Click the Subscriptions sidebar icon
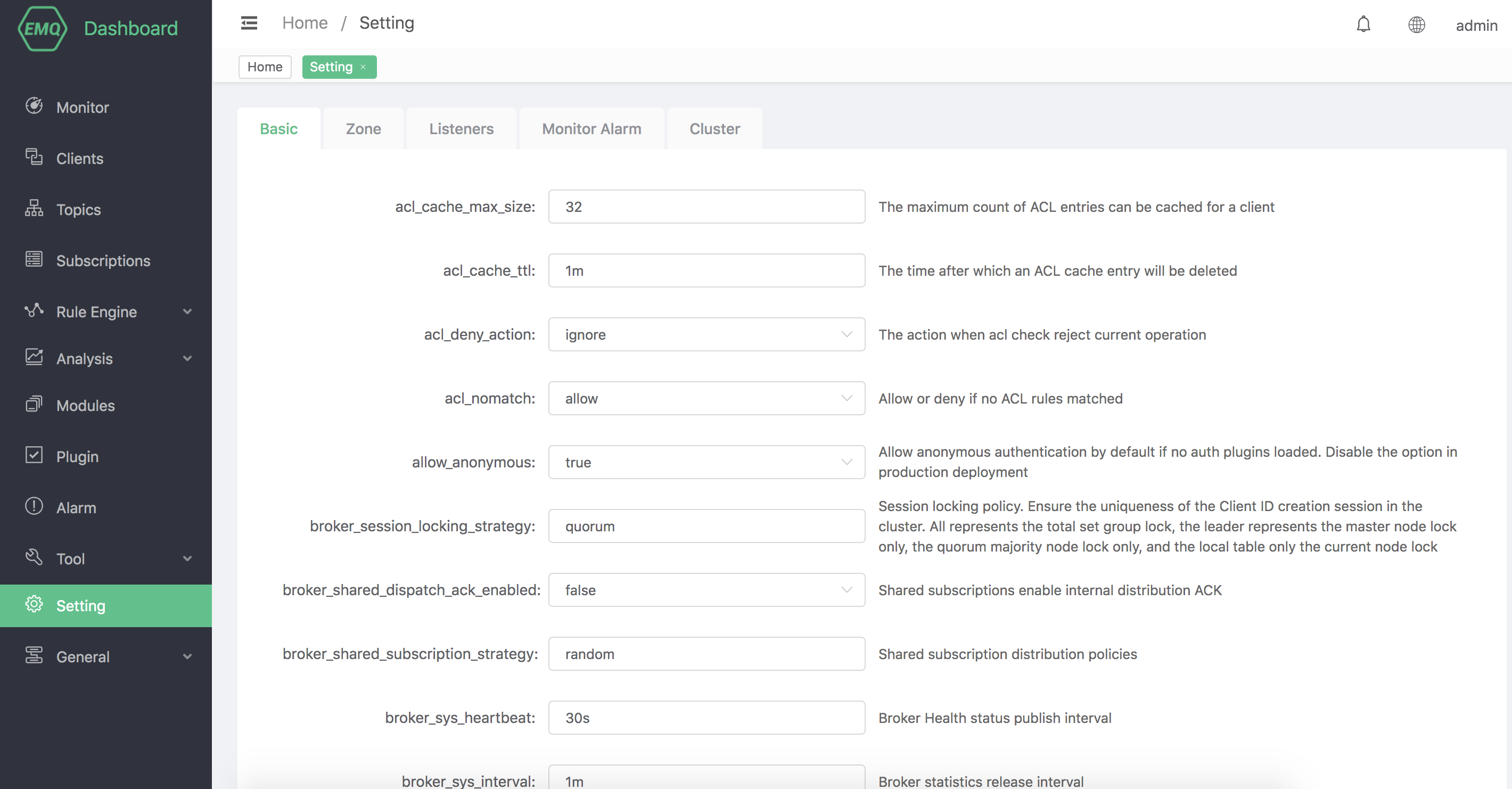 [34, 259]
